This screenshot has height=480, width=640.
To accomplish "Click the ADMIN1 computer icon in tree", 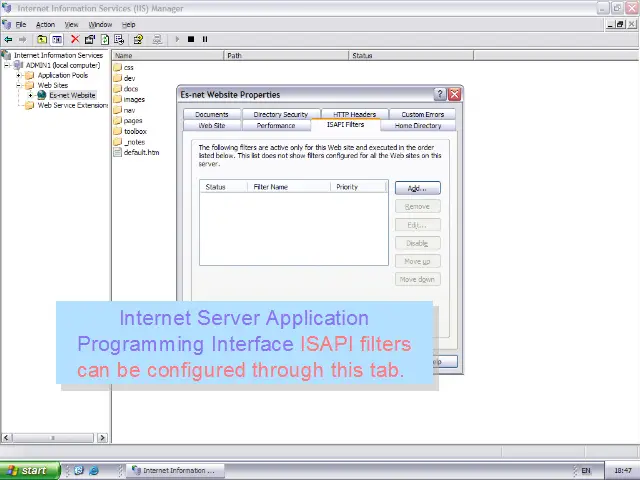I will click(19, 65).
